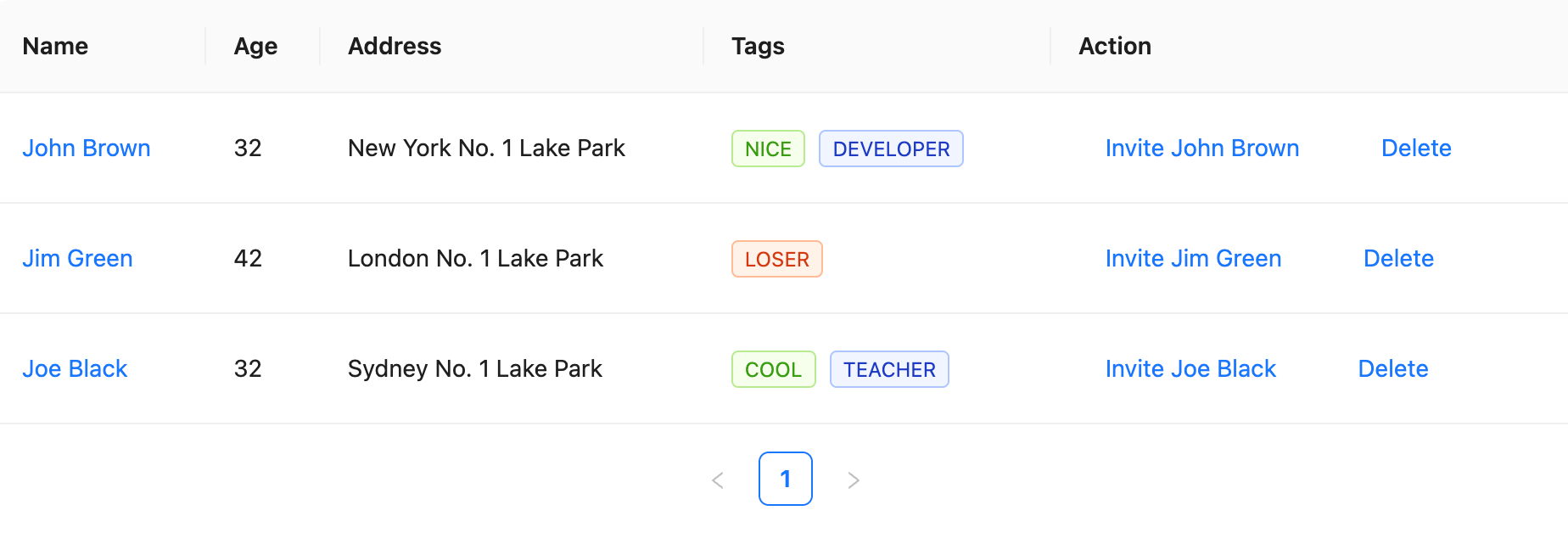
Task: Click the LOSER tag
Action: [777, 259]
